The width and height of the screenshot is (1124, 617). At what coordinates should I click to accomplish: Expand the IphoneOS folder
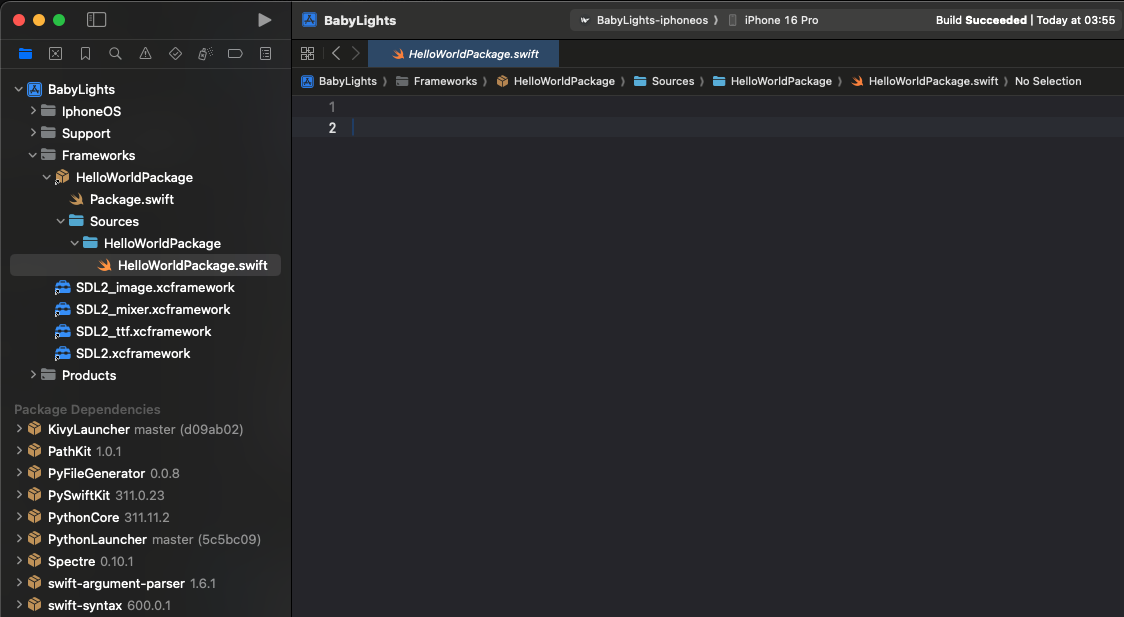pos(33,111)
